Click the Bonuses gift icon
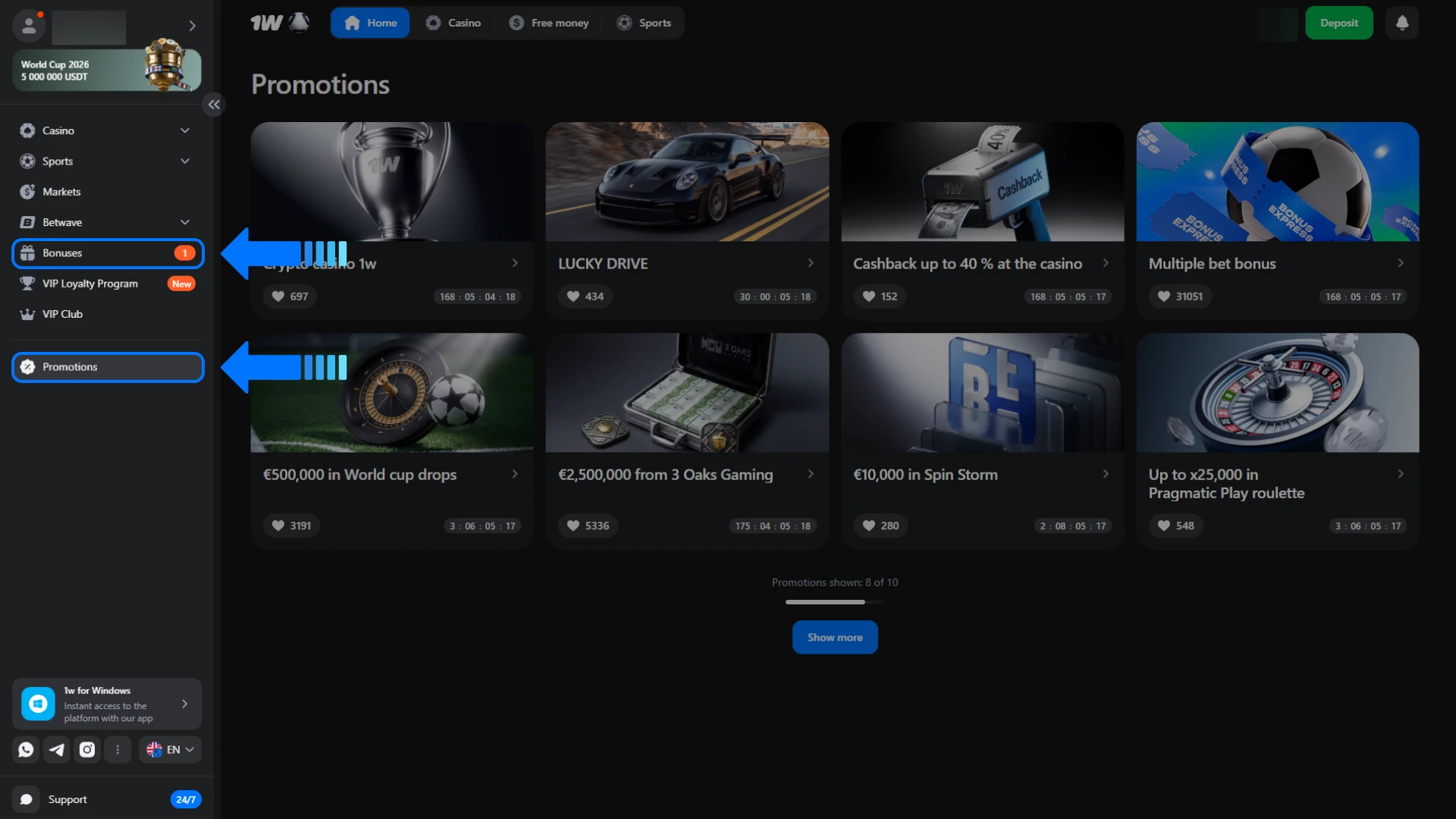Image resolution: width=1456 pixels, height=819 pixels. pyautogui.click(x=27, y=253)
